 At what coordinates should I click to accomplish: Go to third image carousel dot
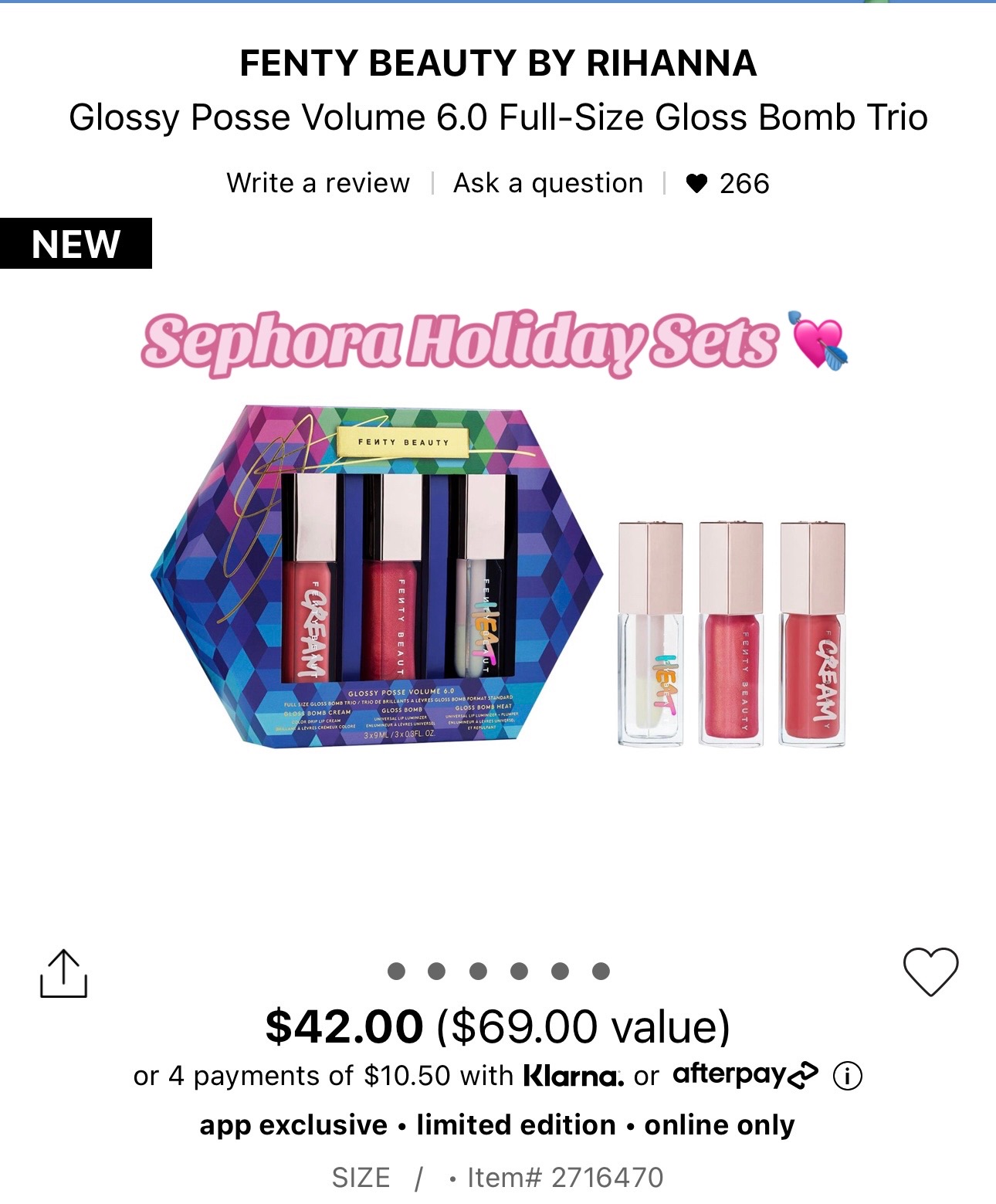click(478, 971)
